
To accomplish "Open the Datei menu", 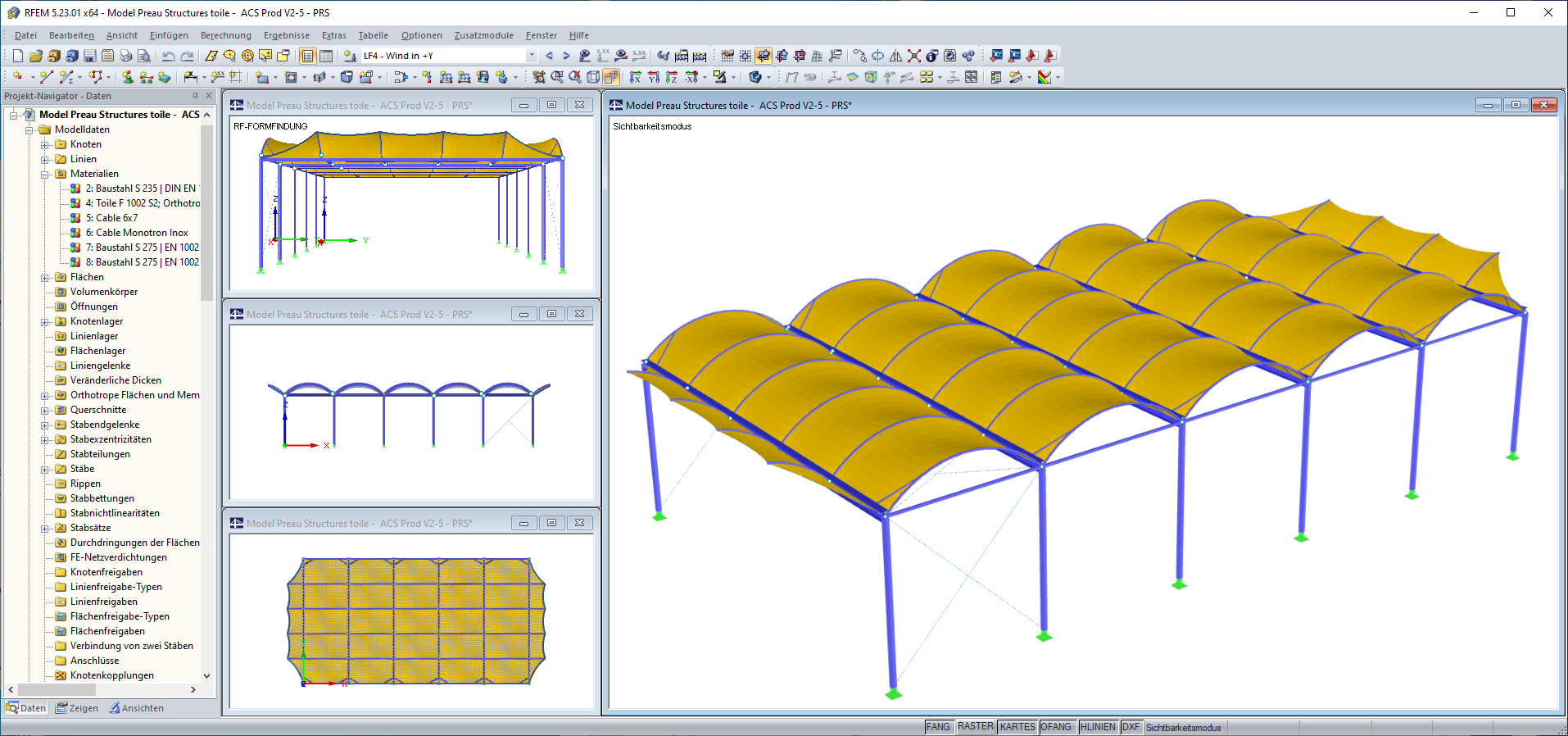I will pos(25,35).
